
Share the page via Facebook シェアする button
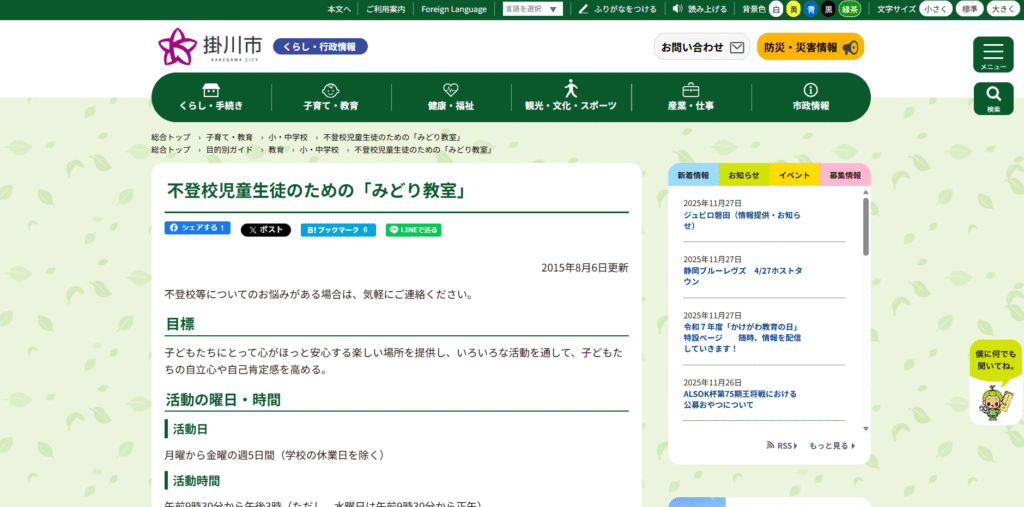click(x=197, y=228)
